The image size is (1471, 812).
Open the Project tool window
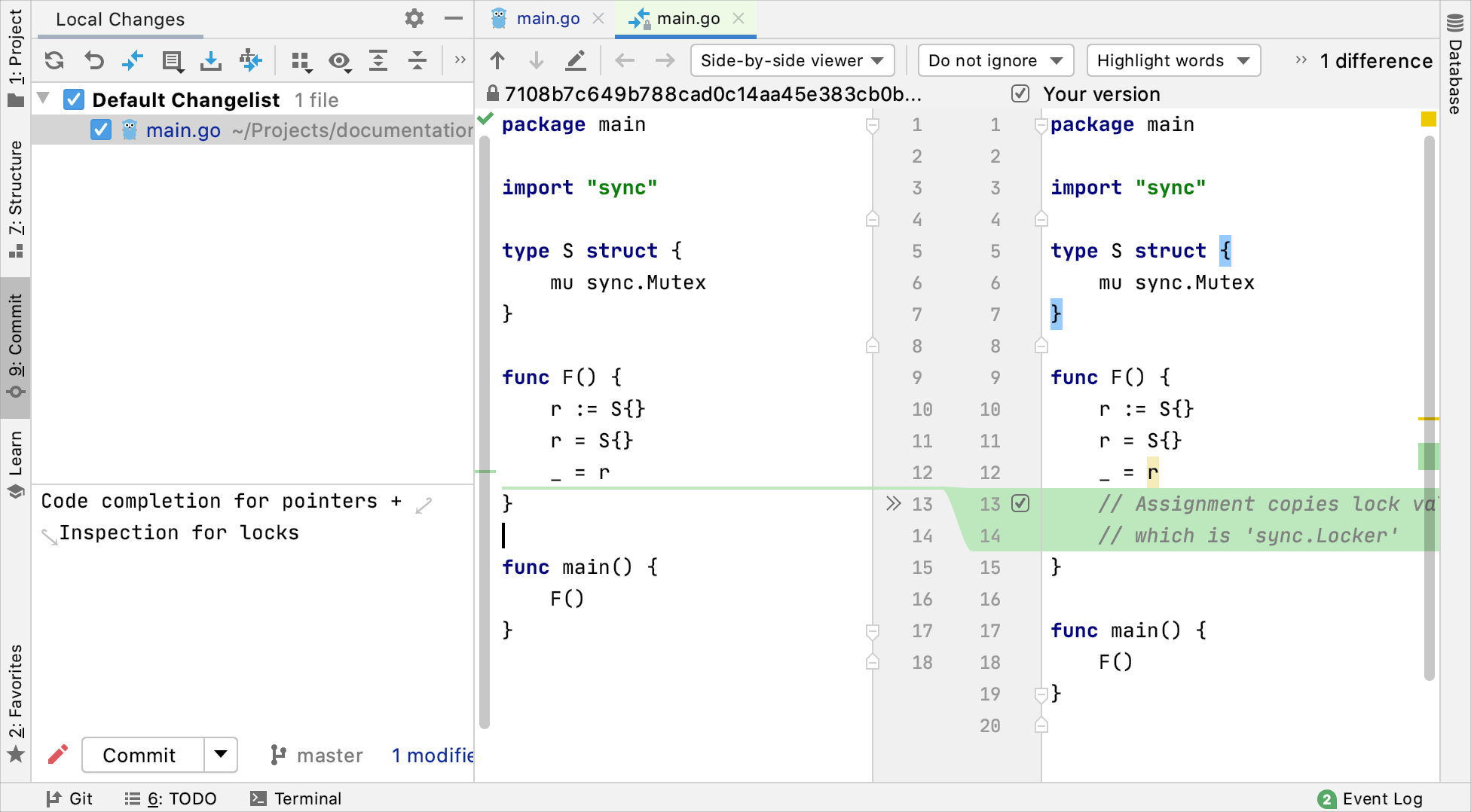pos(15,58)
